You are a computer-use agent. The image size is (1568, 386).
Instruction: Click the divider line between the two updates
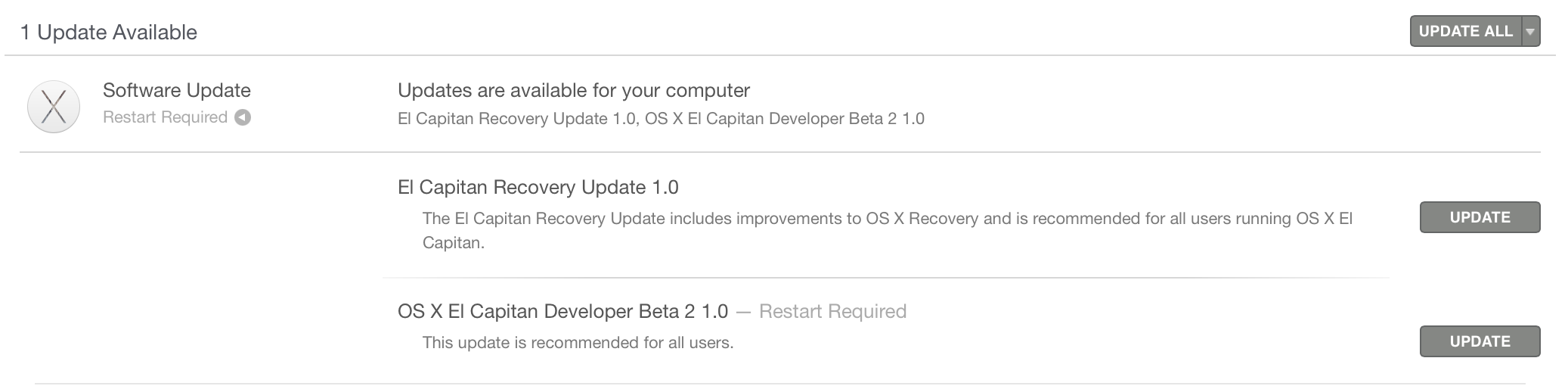coord(886,278)
